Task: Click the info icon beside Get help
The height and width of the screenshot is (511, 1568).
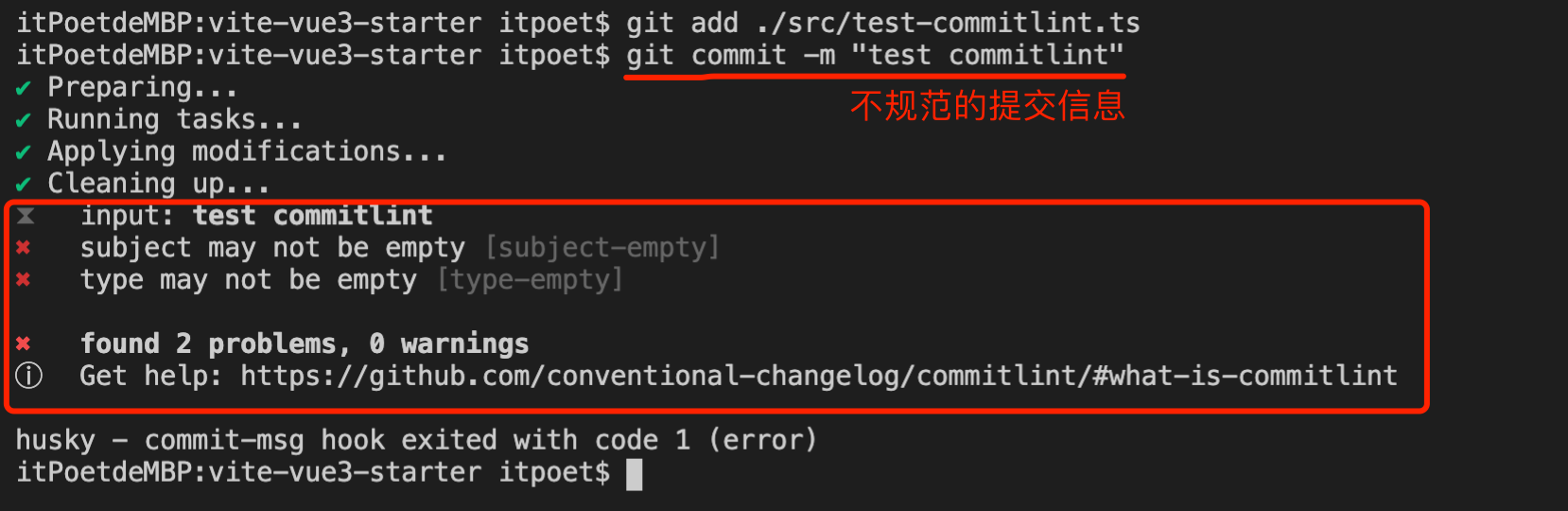Action: [29, 376]
